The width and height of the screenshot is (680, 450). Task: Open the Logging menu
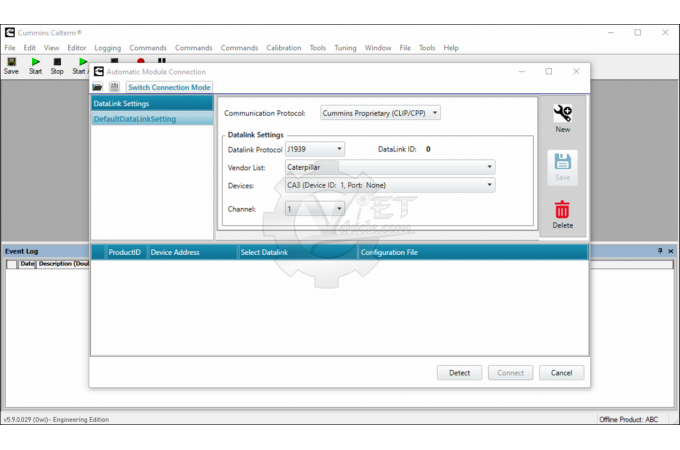(108, 48)
